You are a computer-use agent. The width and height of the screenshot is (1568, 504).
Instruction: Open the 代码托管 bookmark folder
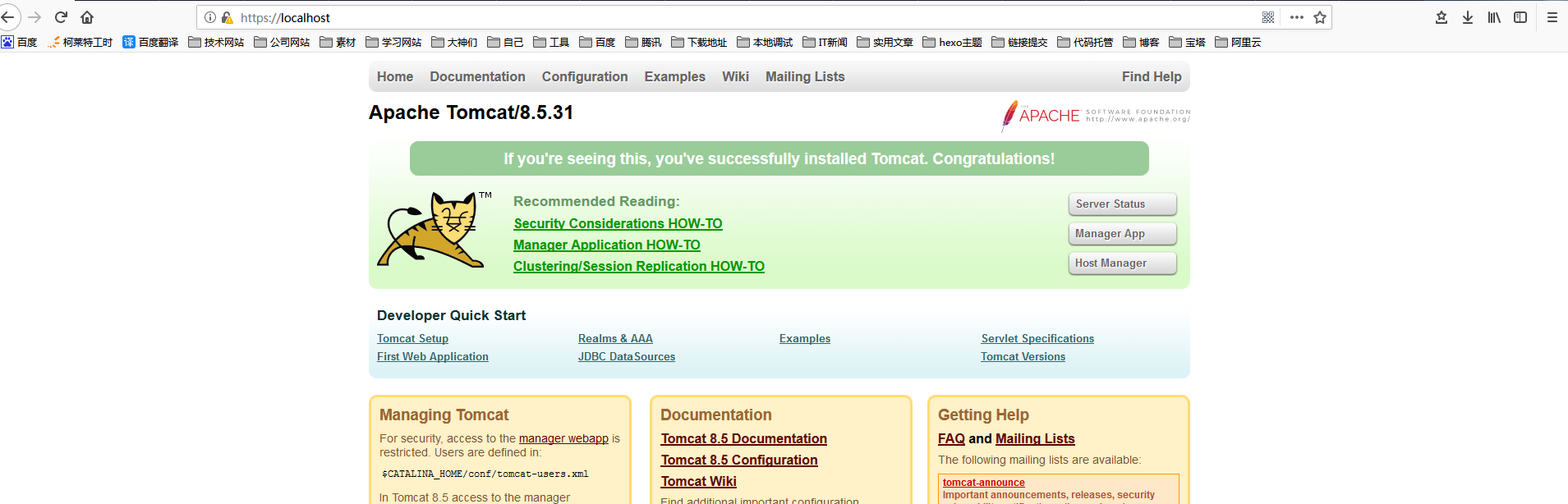point(1085,42)
